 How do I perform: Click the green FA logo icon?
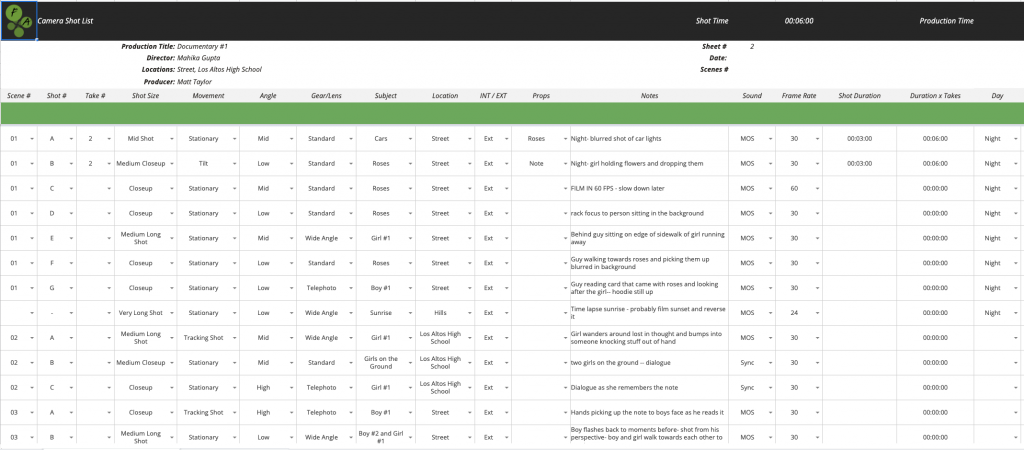tap(19, 21)
